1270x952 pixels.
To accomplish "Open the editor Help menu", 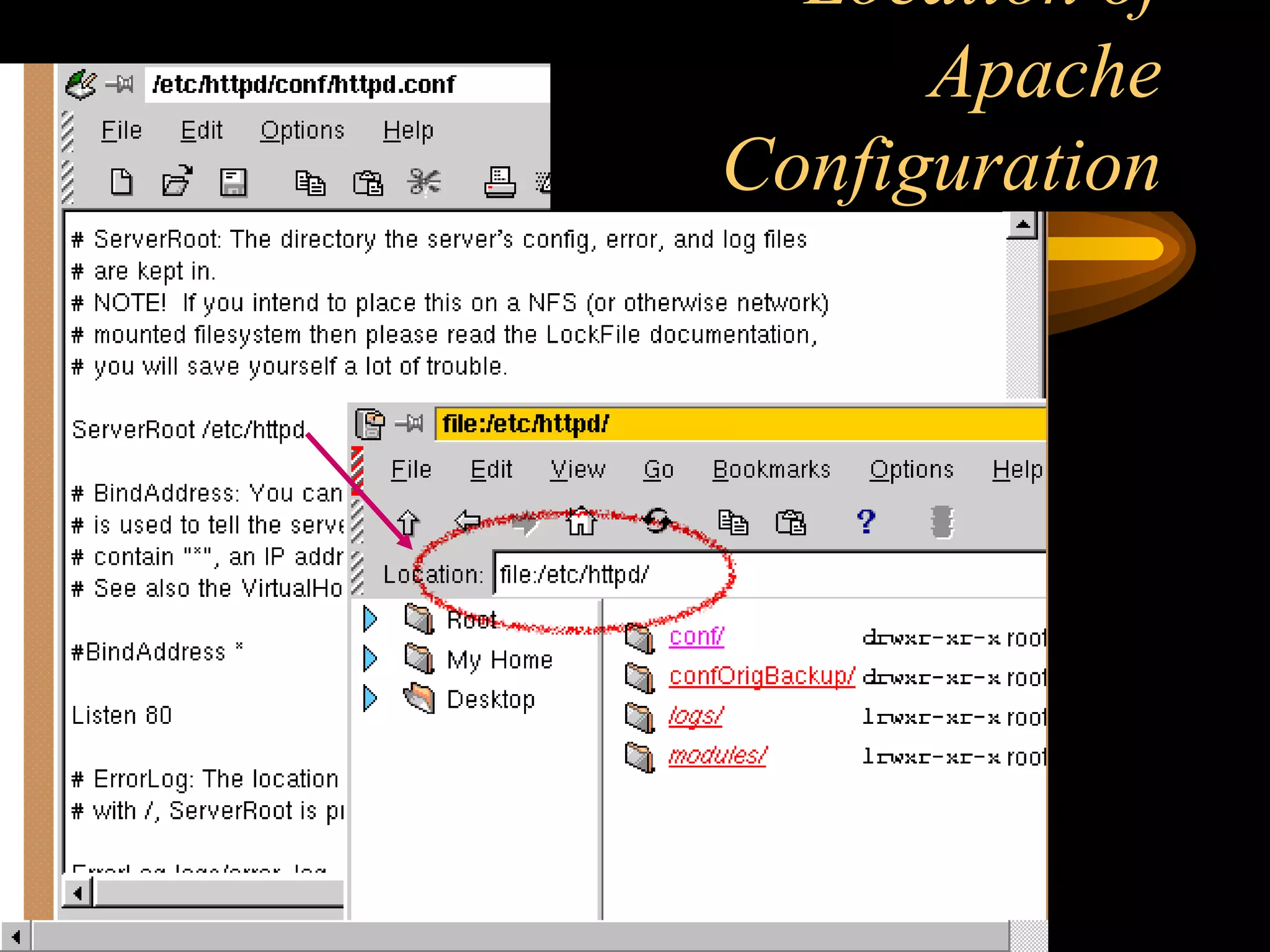I will coord(408,131).
